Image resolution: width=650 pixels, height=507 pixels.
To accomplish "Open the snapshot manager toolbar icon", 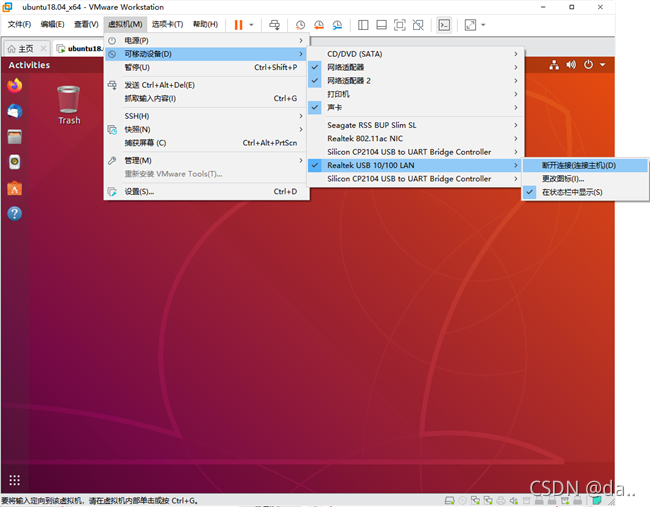I will pos(337,25).
